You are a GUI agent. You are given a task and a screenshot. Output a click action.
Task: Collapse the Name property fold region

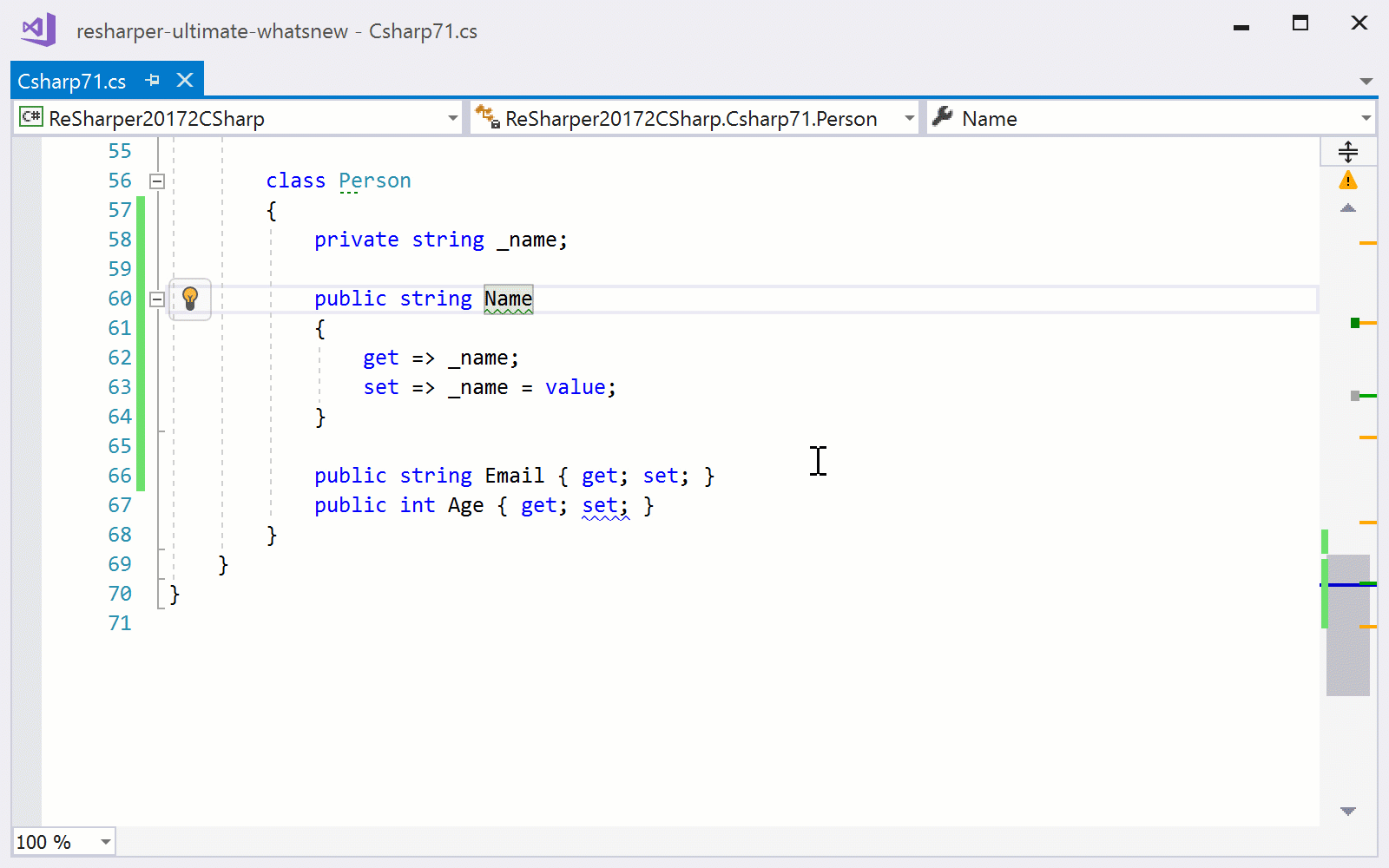click(x=157, y=299)
